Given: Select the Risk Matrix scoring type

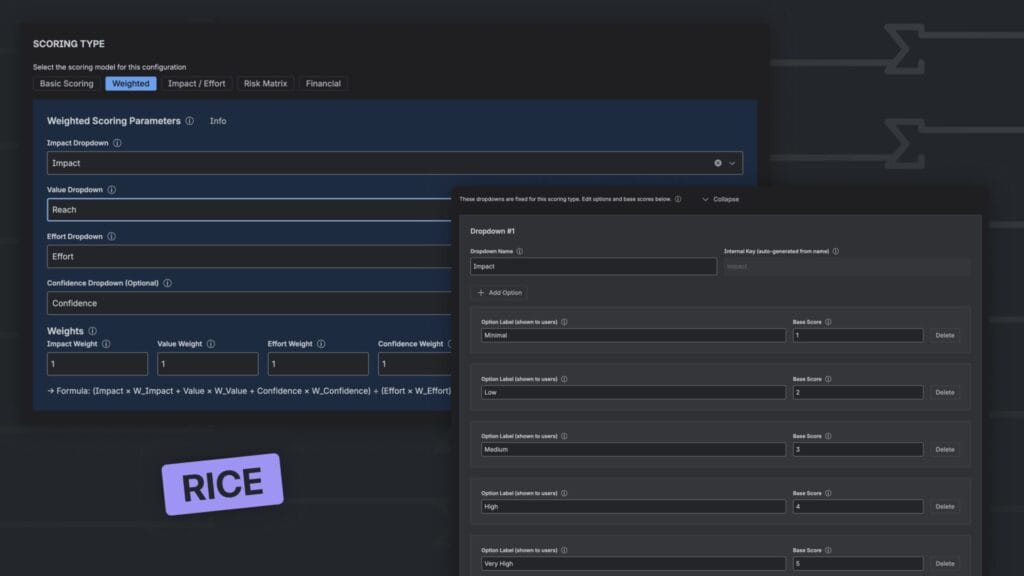Looking at the screenshot, I should (265, 84).
